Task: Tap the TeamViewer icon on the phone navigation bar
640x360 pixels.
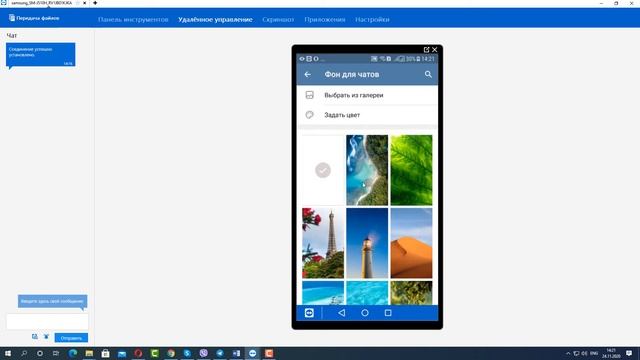Action: pos(309,313)
